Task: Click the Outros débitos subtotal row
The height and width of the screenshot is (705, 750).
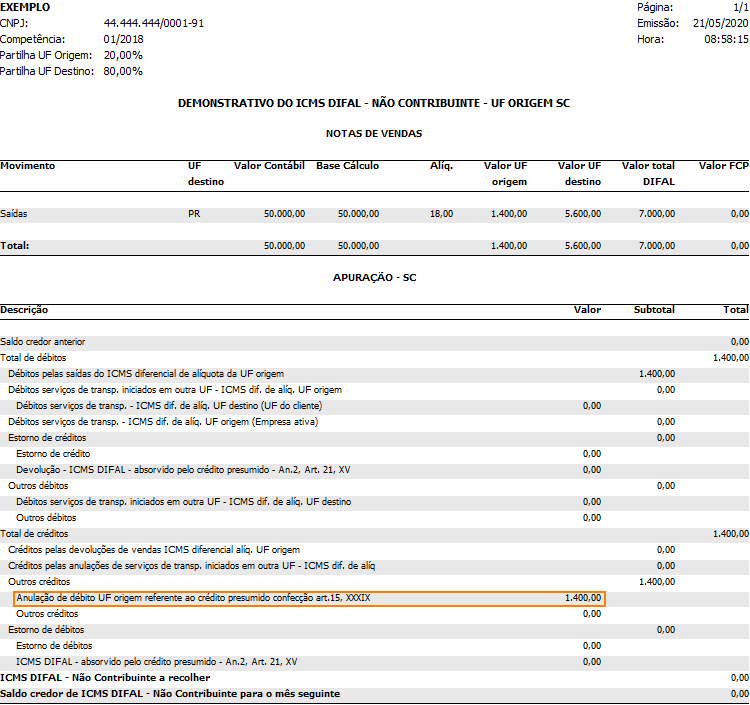Action: click(375, 486)
